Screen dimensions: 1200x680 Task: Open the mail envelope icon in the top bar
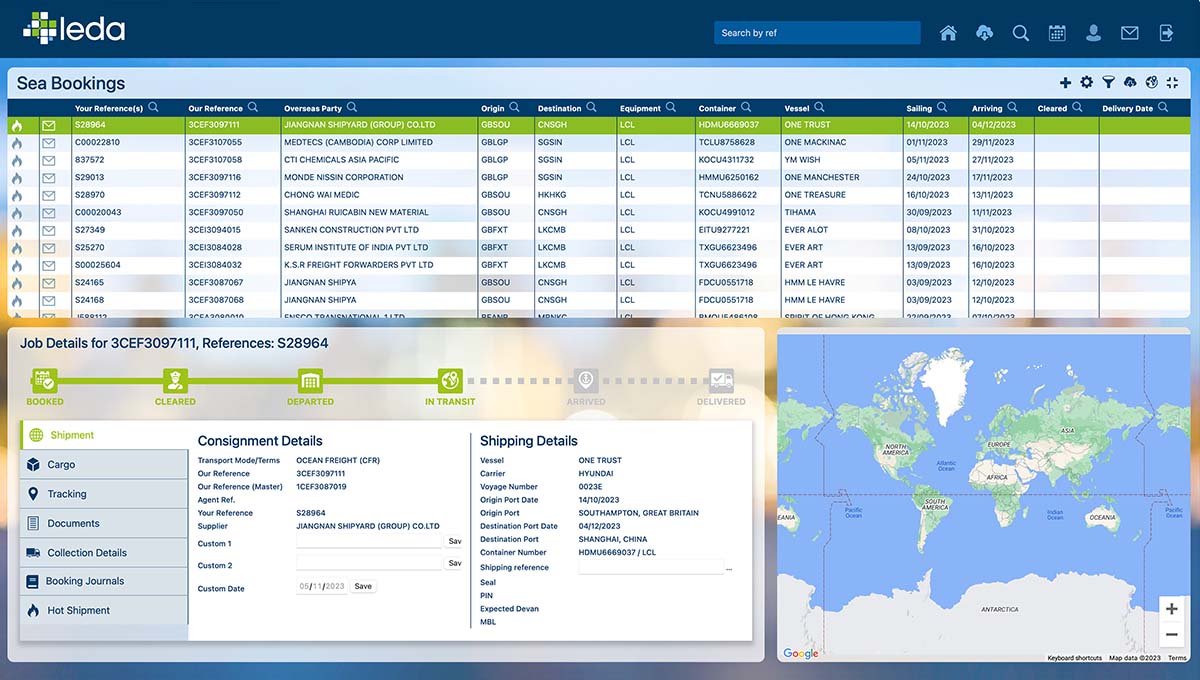pos(1129,32)
